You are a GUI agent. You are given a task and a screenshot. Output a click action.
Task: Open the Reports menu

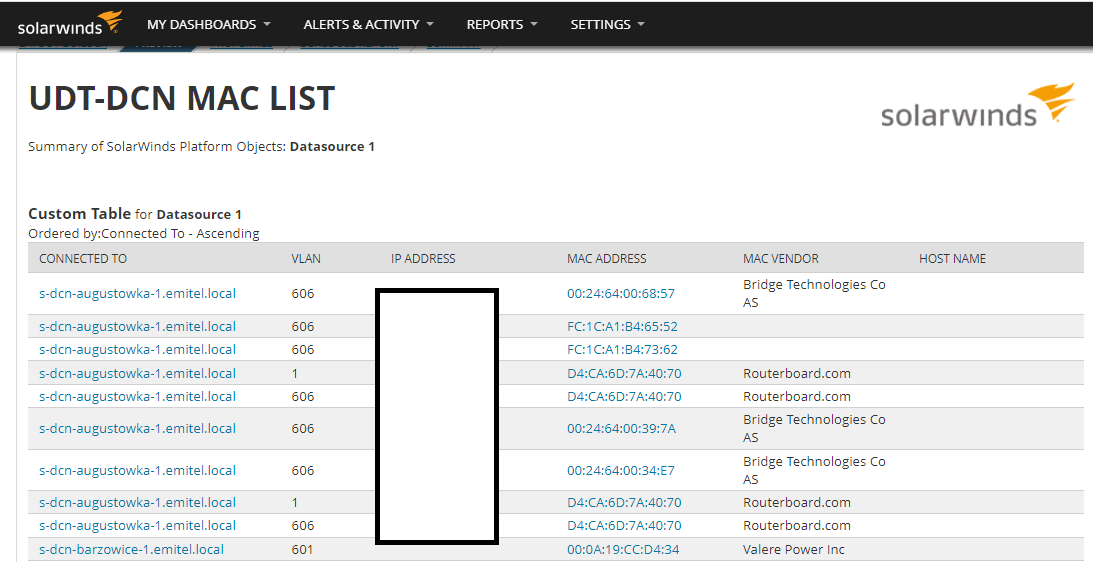point(502,24)
